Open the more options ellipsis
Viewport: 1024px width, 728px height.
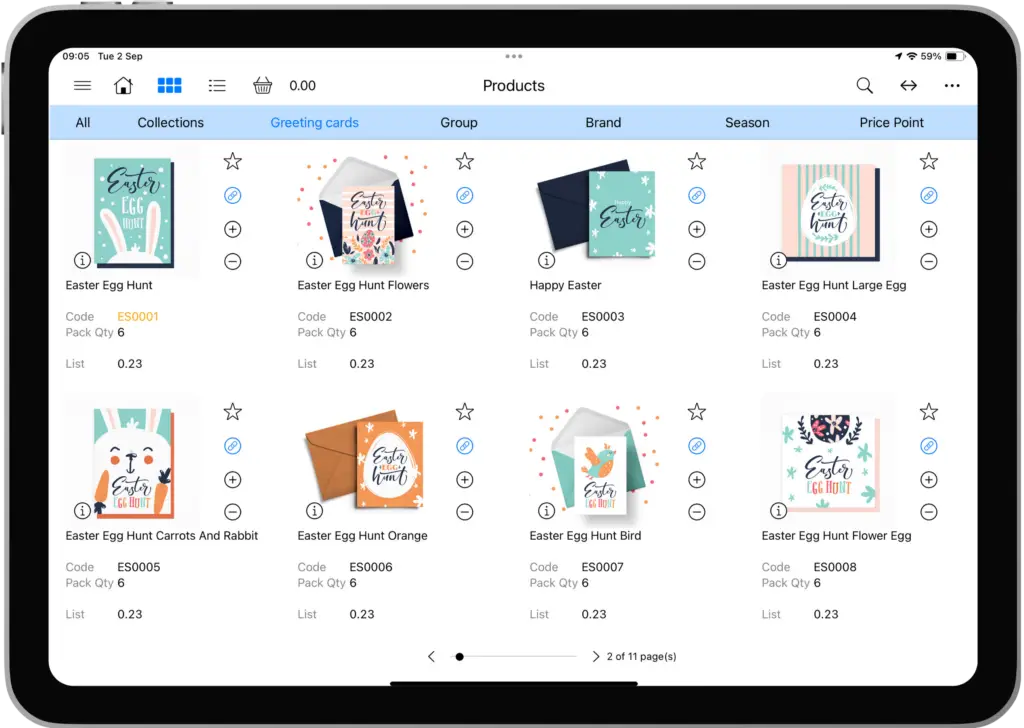[952, 86]
